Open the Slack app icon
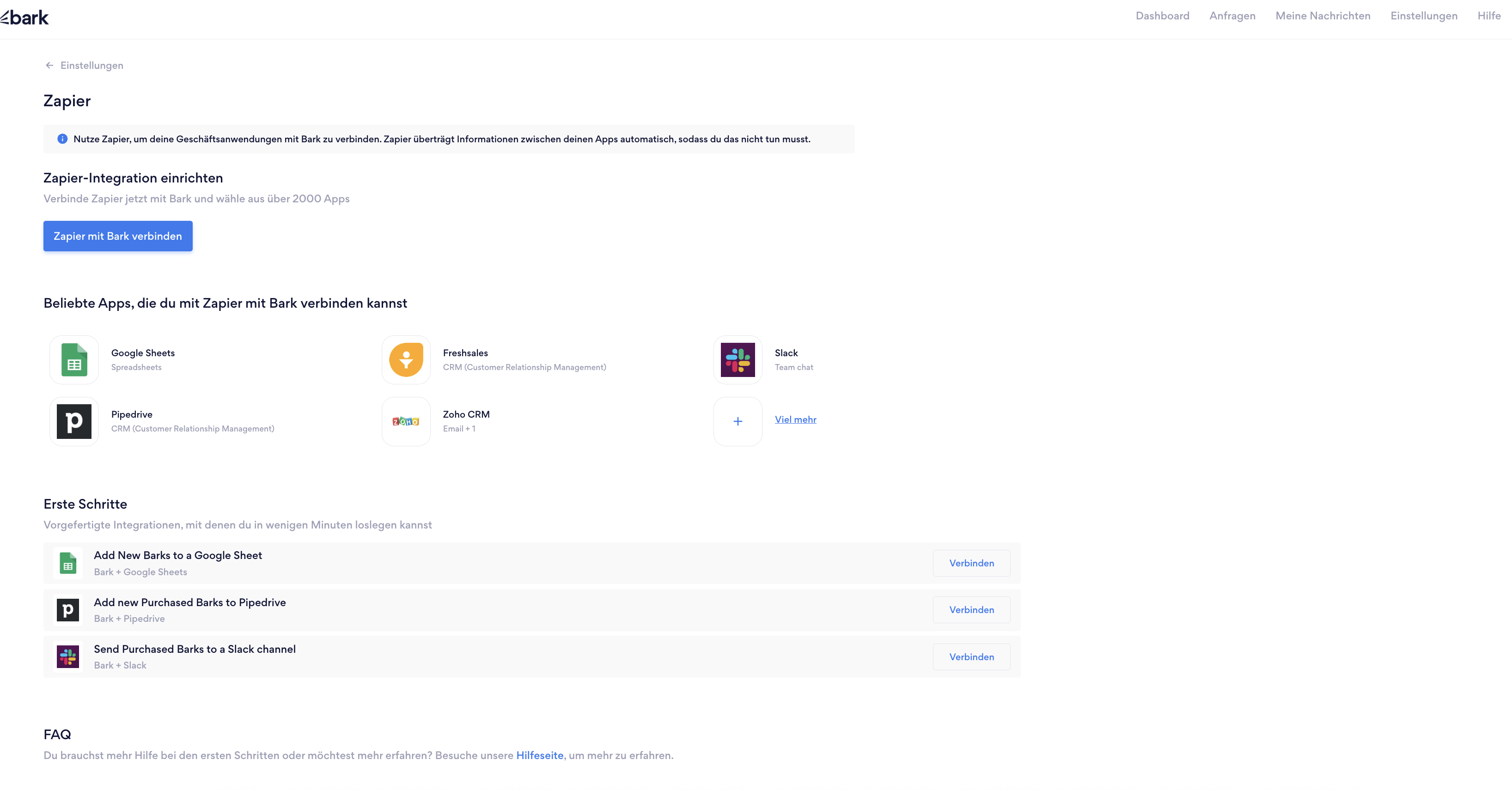Viewport: 1512px width, 790px height. click(738, 360)
